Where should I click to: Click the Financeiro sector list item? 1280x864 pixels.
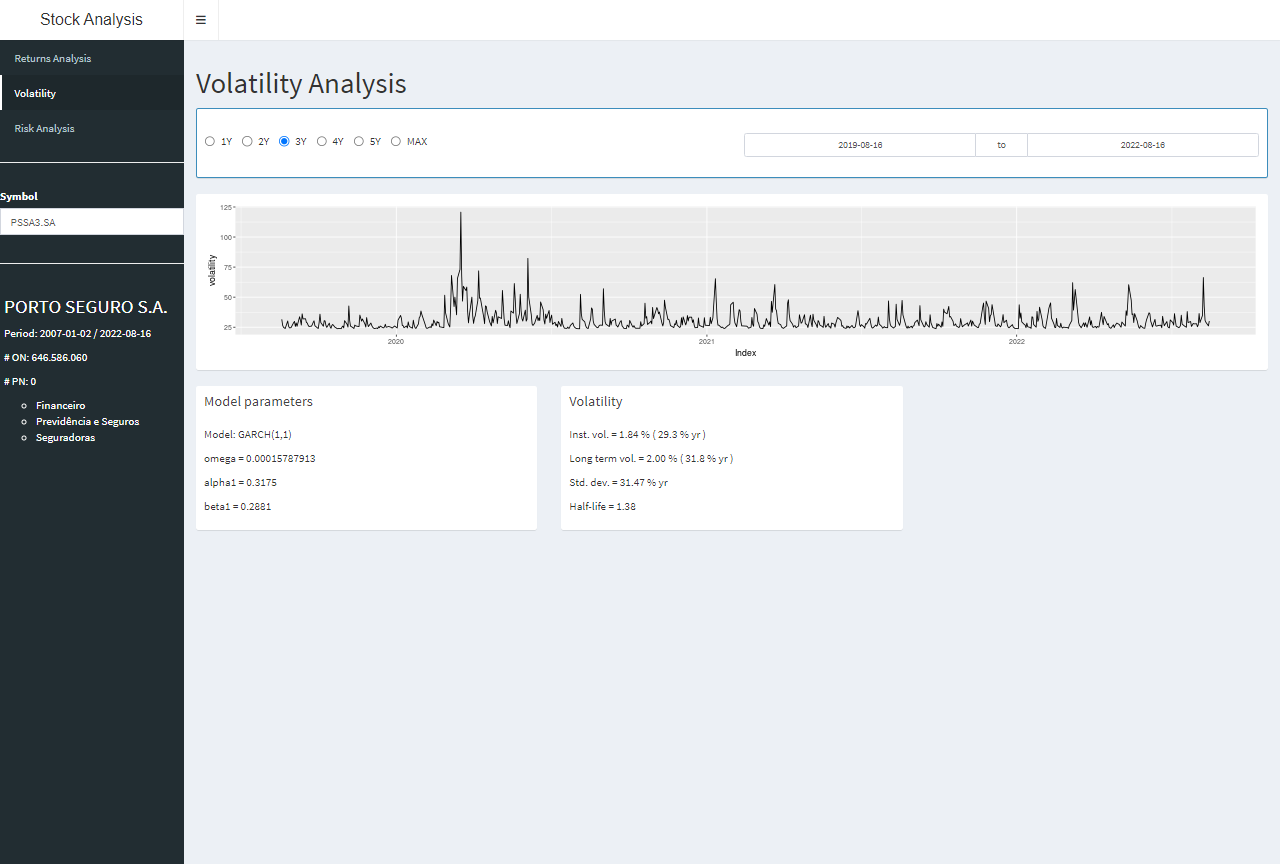pos(61,405)
